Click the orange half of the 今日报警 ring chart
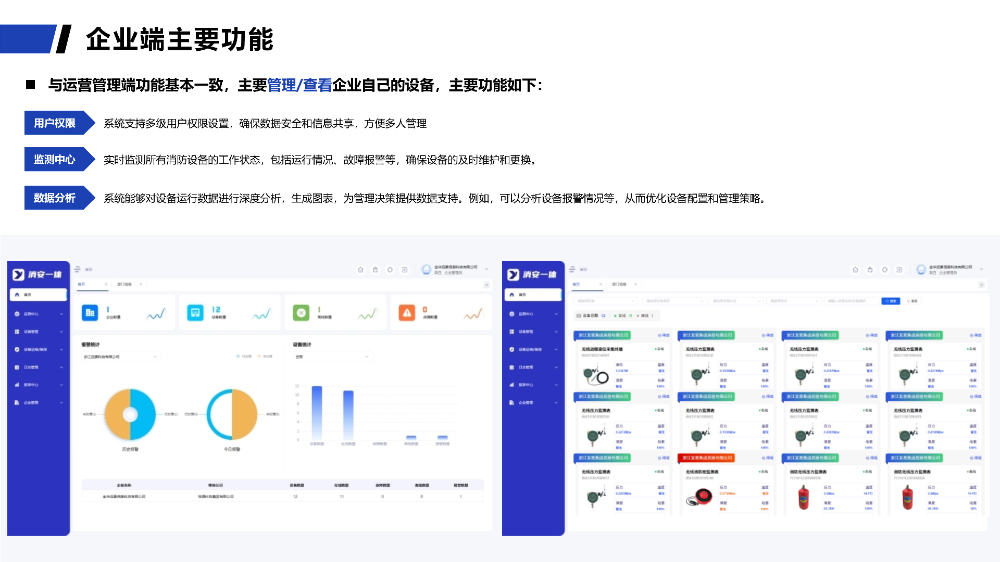Screen dimensions: 1000x562 click(x=245, y=414)
